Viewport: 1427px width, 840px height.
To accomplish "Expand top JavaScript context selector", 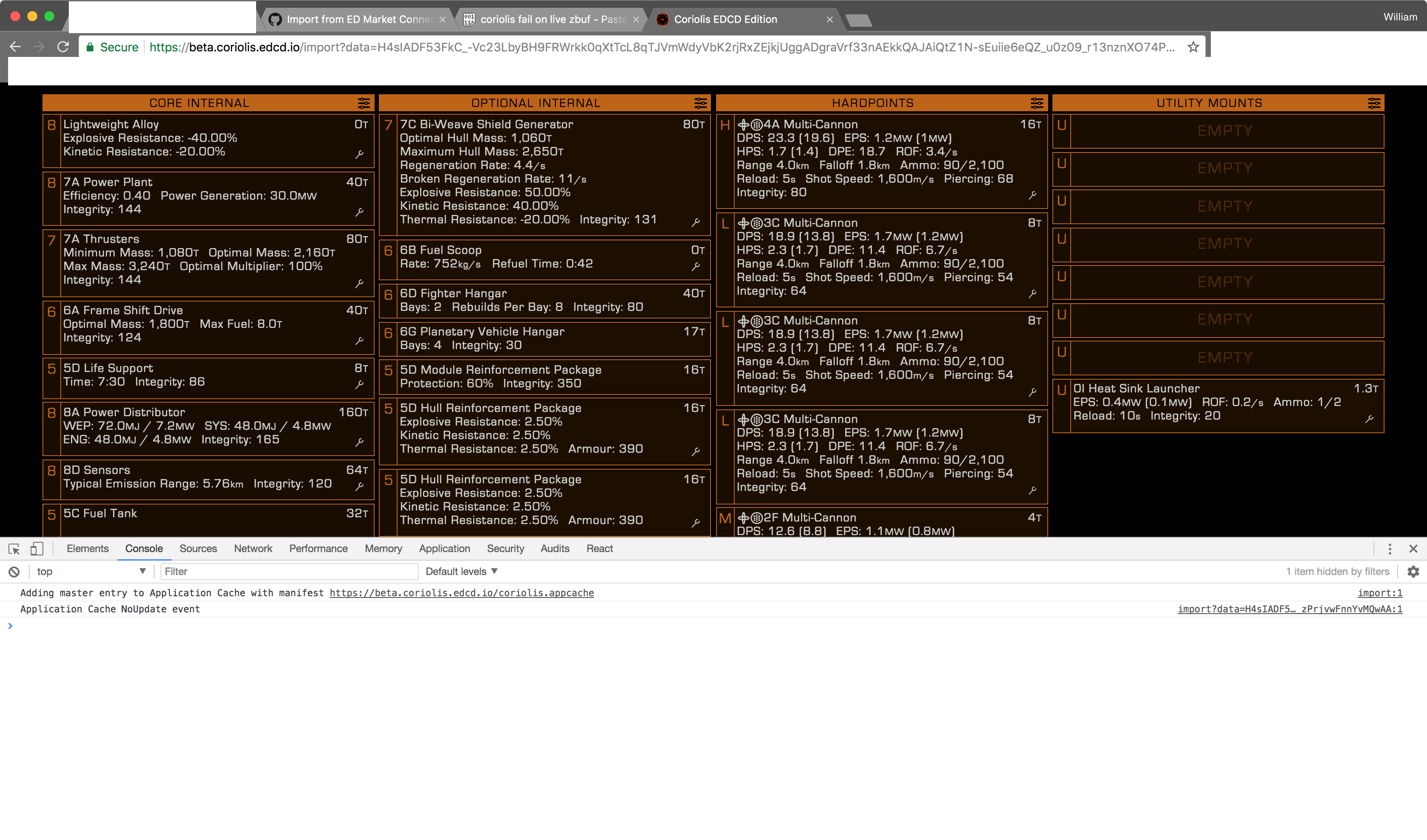I will 90,572.
